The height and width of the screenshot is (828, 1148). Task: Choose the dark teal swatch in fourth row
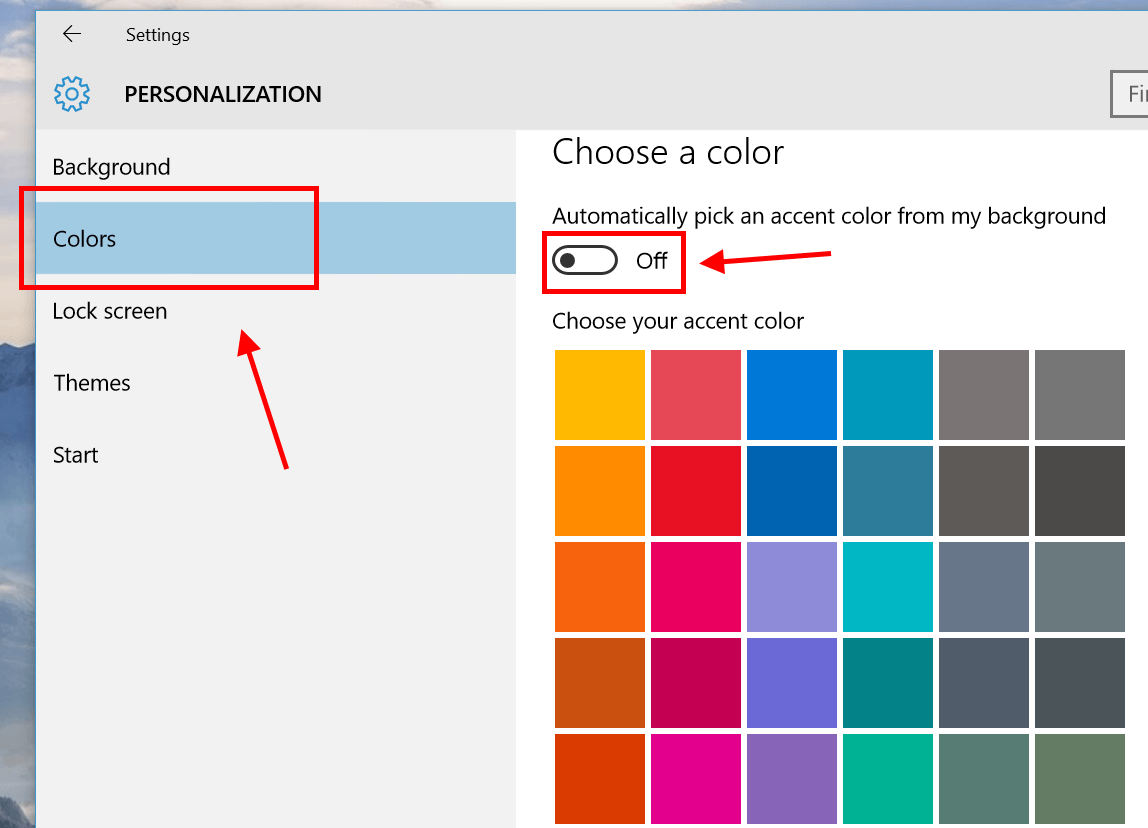pyautogui.click(x=887, y=682)
